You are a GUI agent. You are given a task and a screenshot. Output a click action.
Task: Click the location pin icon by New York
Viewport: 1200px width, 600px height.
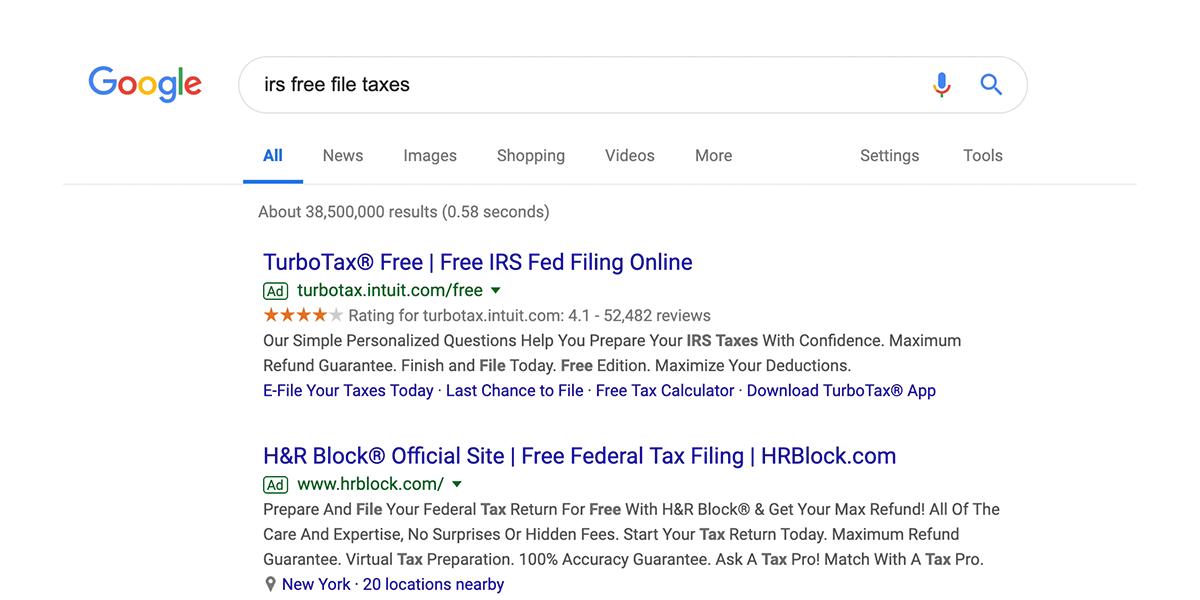click(270, 584)
